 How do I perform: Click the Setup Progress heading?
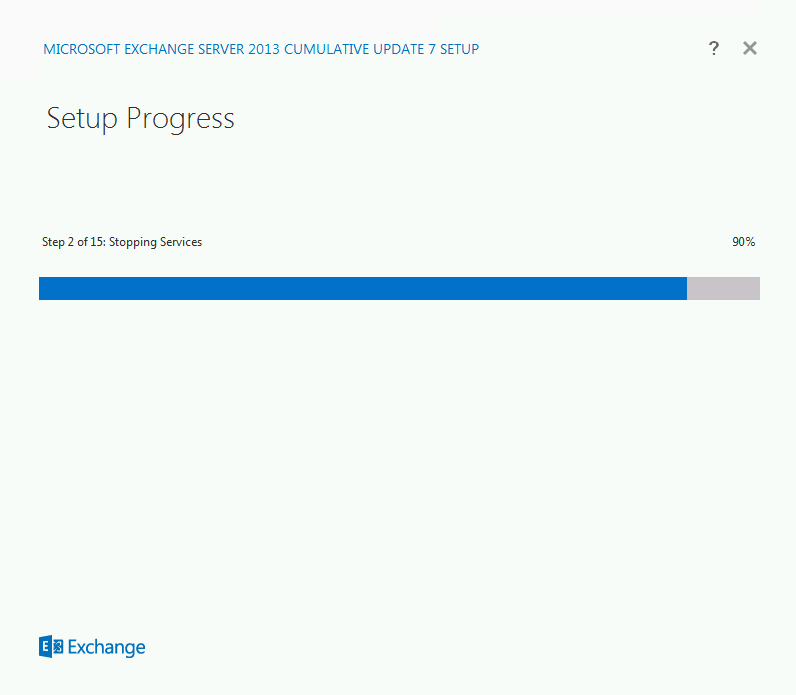click(141, 119)
